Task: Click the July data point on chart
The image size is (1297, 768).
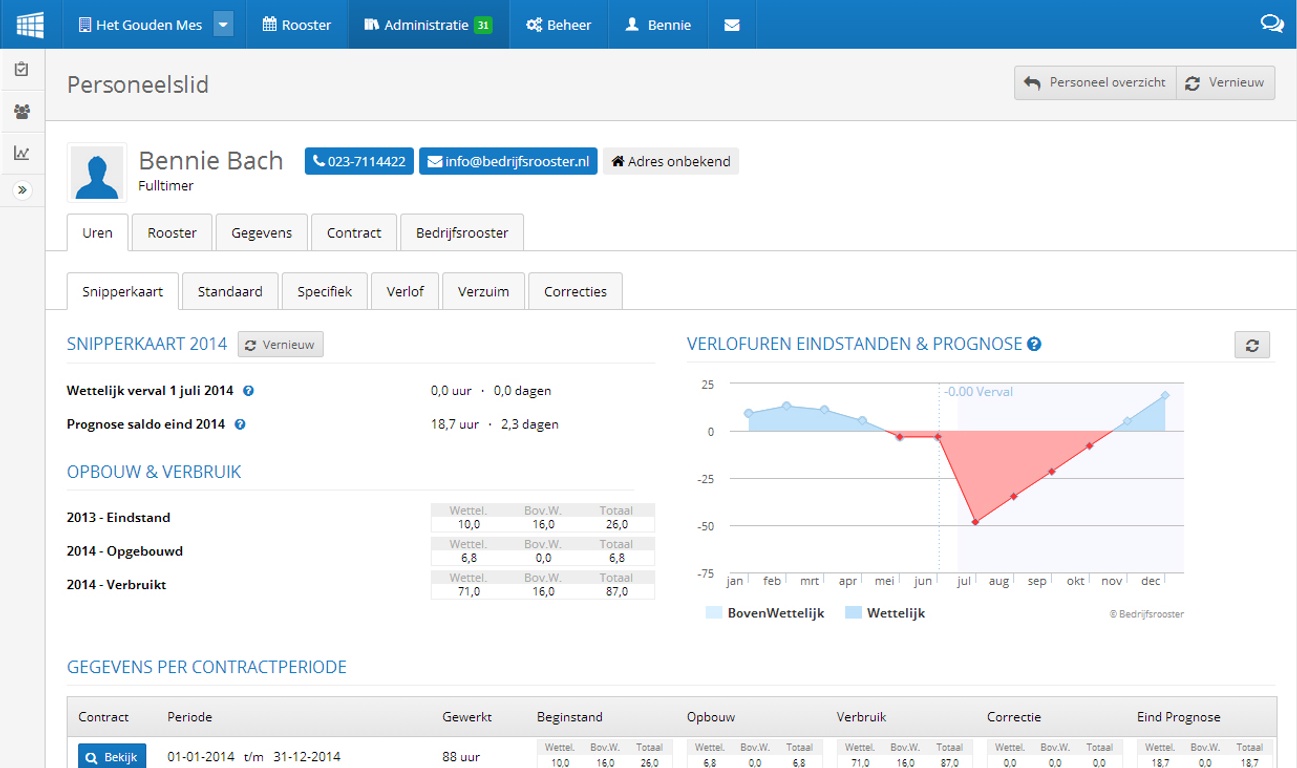Action: 975,522
